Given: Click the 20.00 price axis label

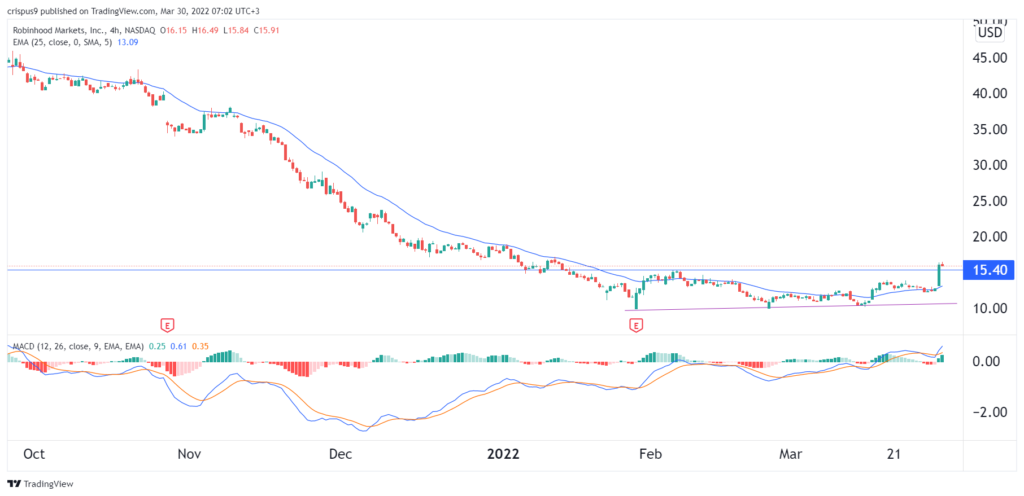Looking at the screenshot, I should (992, 238).
